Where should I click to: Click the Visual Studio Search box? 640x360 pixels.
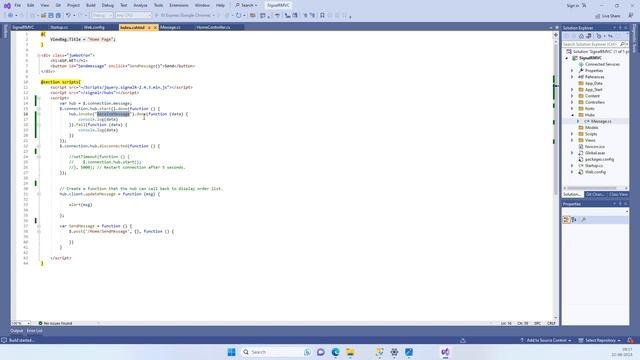pos(247,5)
